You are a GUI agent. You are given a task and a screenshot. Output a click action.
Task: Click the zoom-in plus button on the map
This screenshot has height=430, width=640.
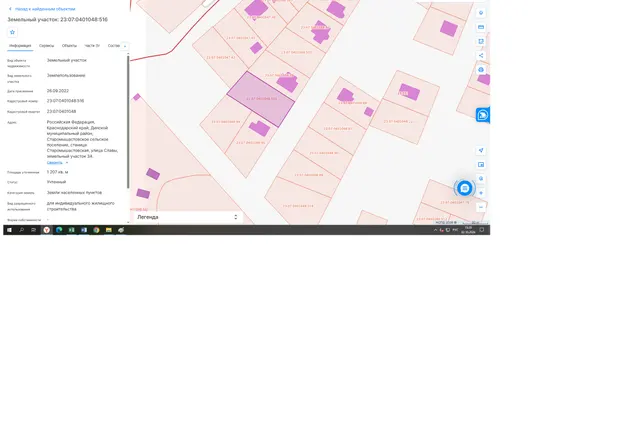tap(481, 193)
